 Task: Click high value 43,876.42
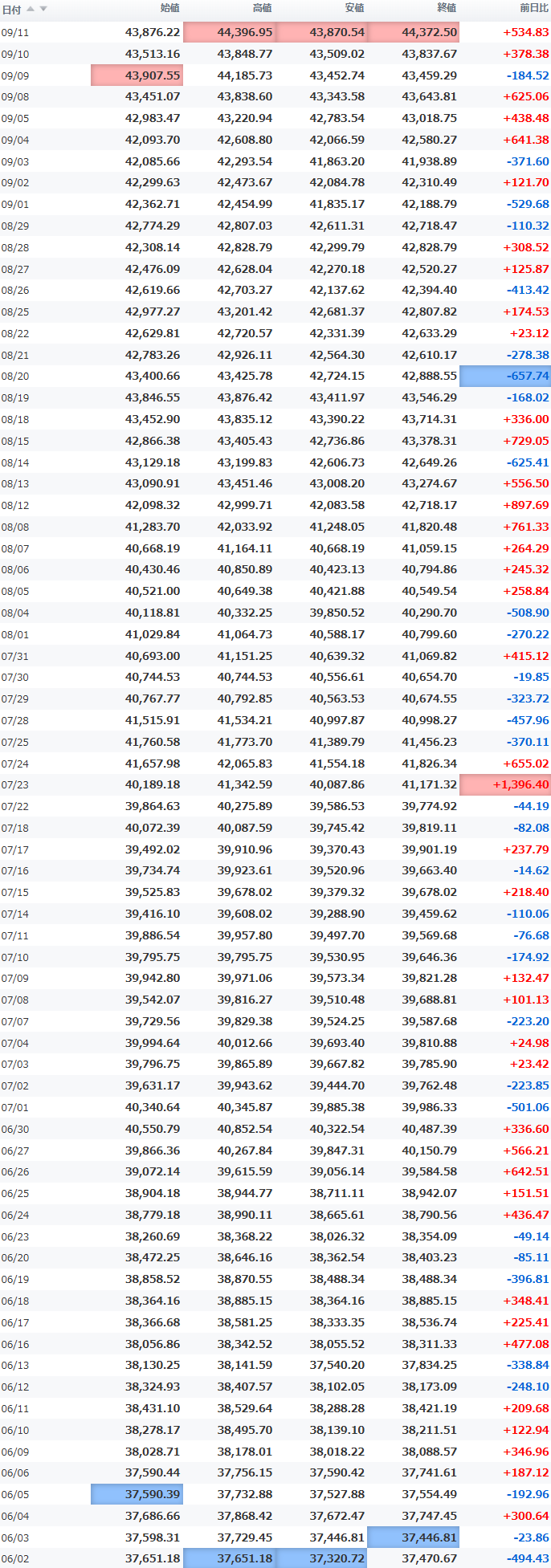tap(245, 397)
